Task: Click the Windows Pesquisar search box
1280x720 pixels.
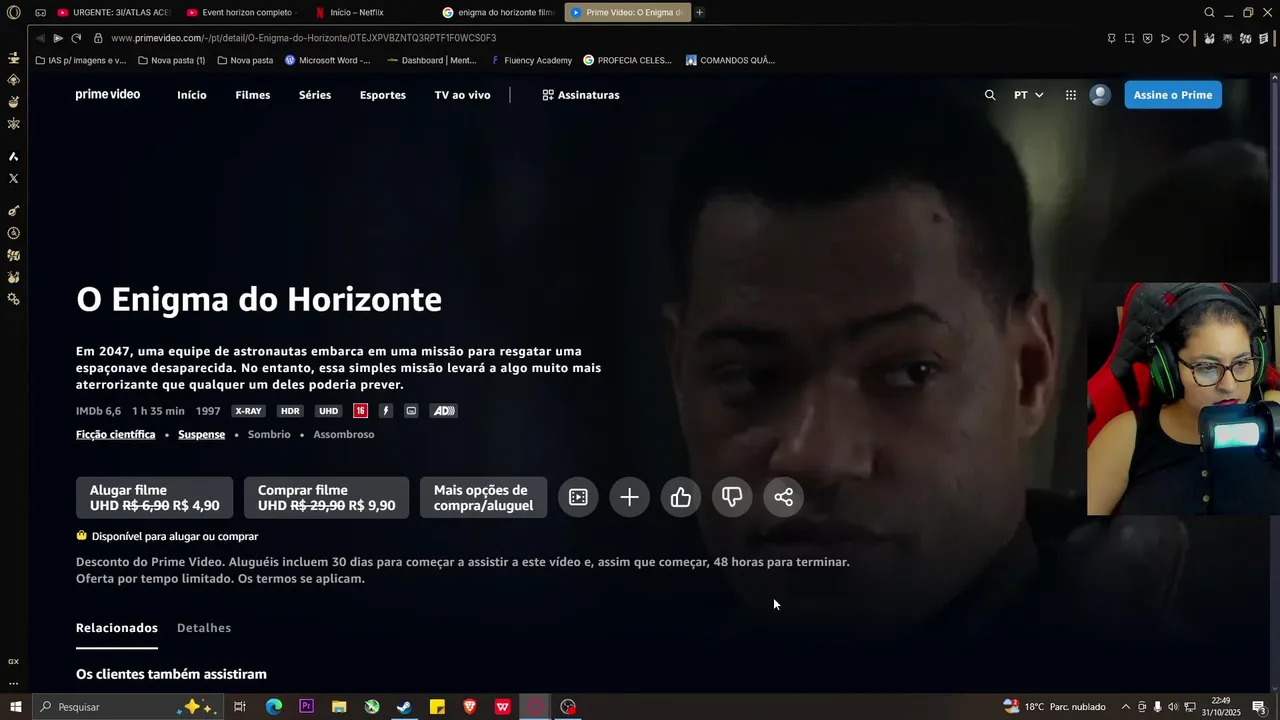Action: [x=128, y=707]
